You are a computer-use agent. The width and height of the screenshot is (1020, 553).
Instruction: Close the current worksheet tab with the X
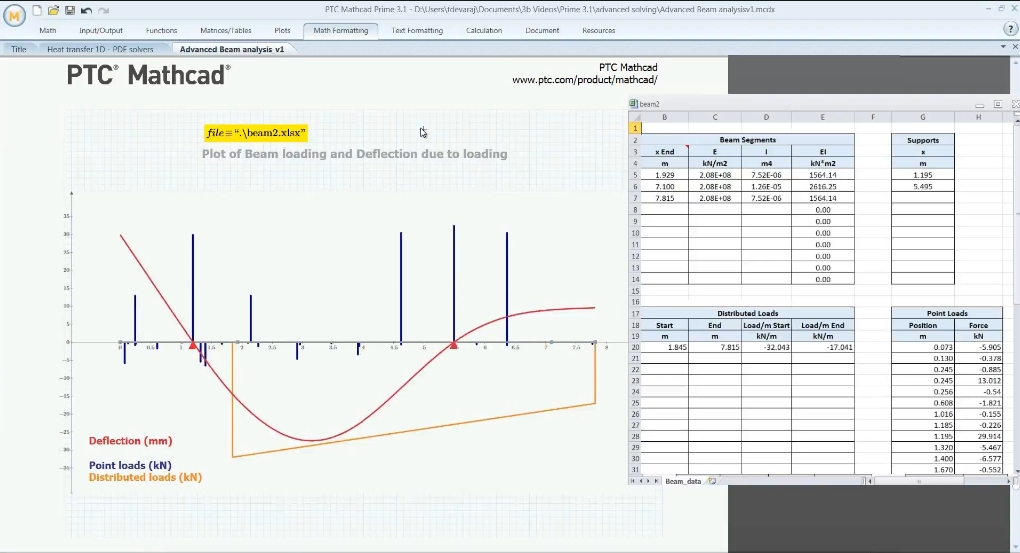[x=1014, y=47]
